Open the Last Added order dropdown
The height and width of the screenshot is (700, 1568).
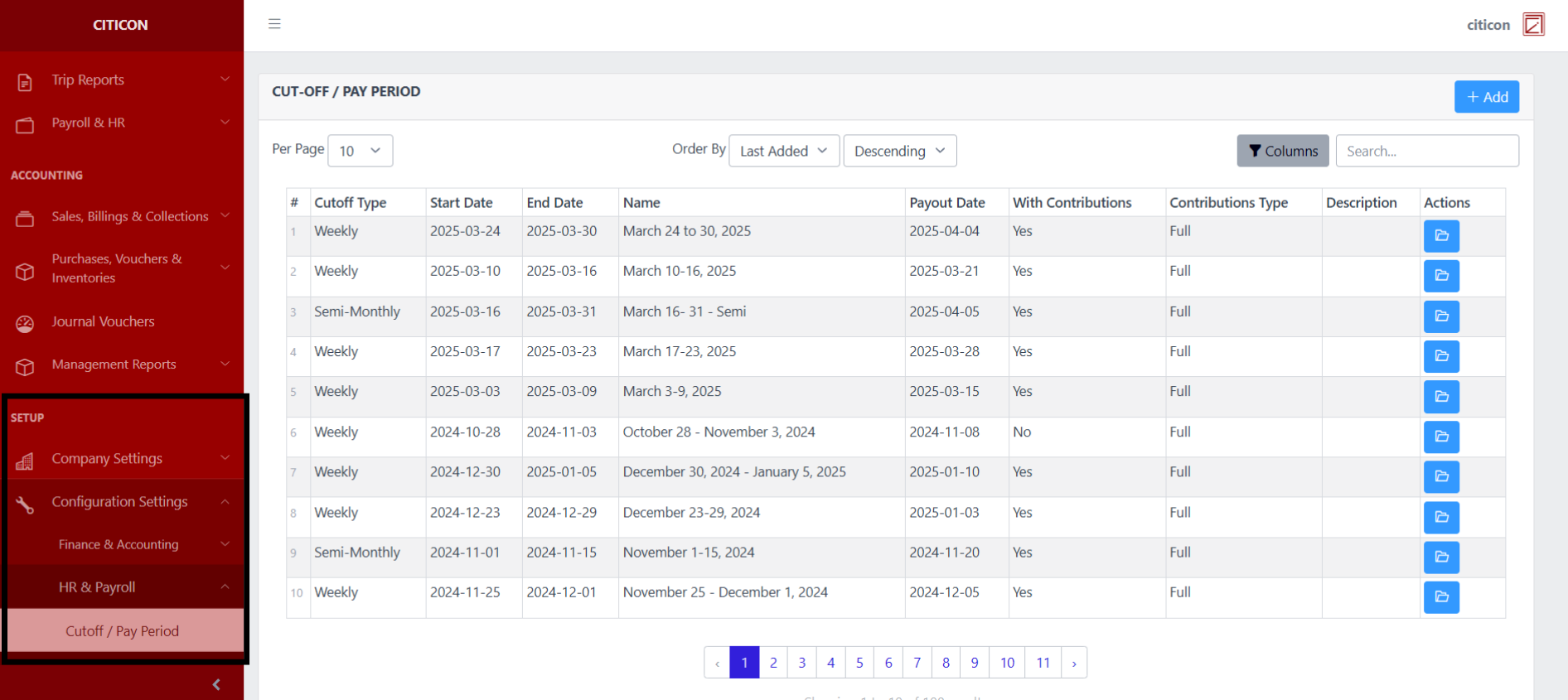[x=783, y=151]
